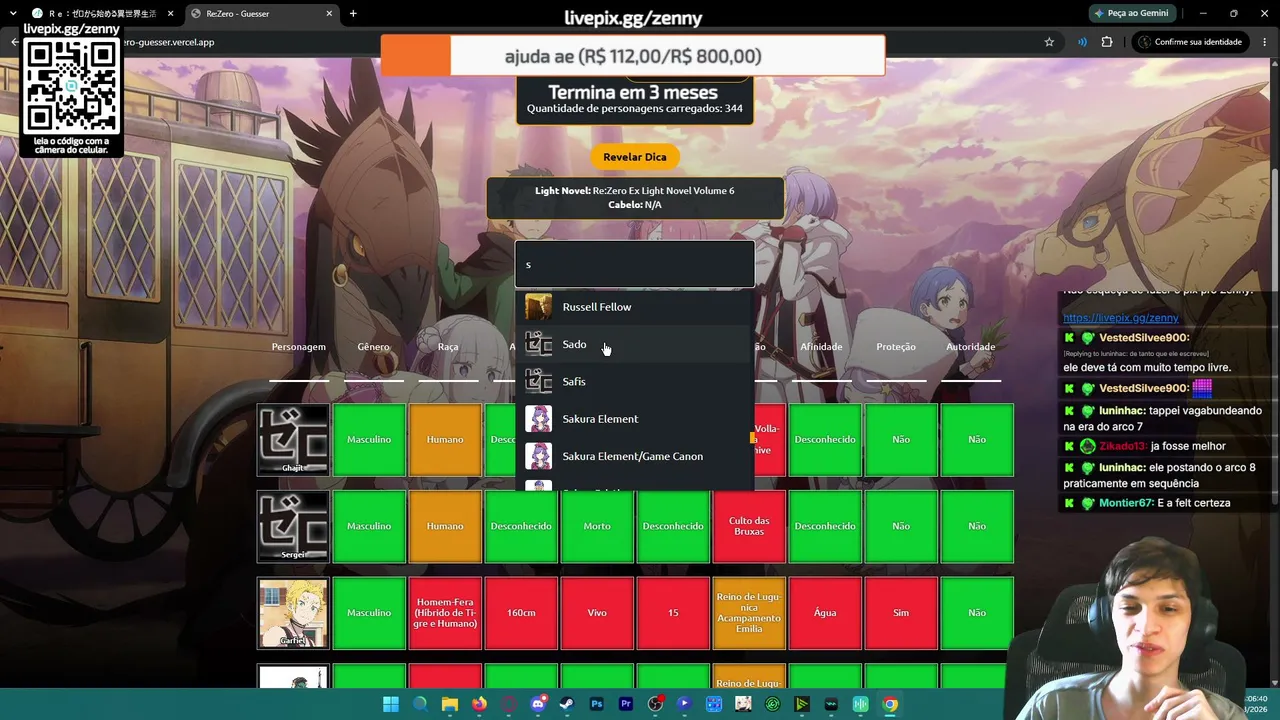Open OBS Studio from the taskbar
This screenshot has height=720, width=1280.
click(655, 704)
